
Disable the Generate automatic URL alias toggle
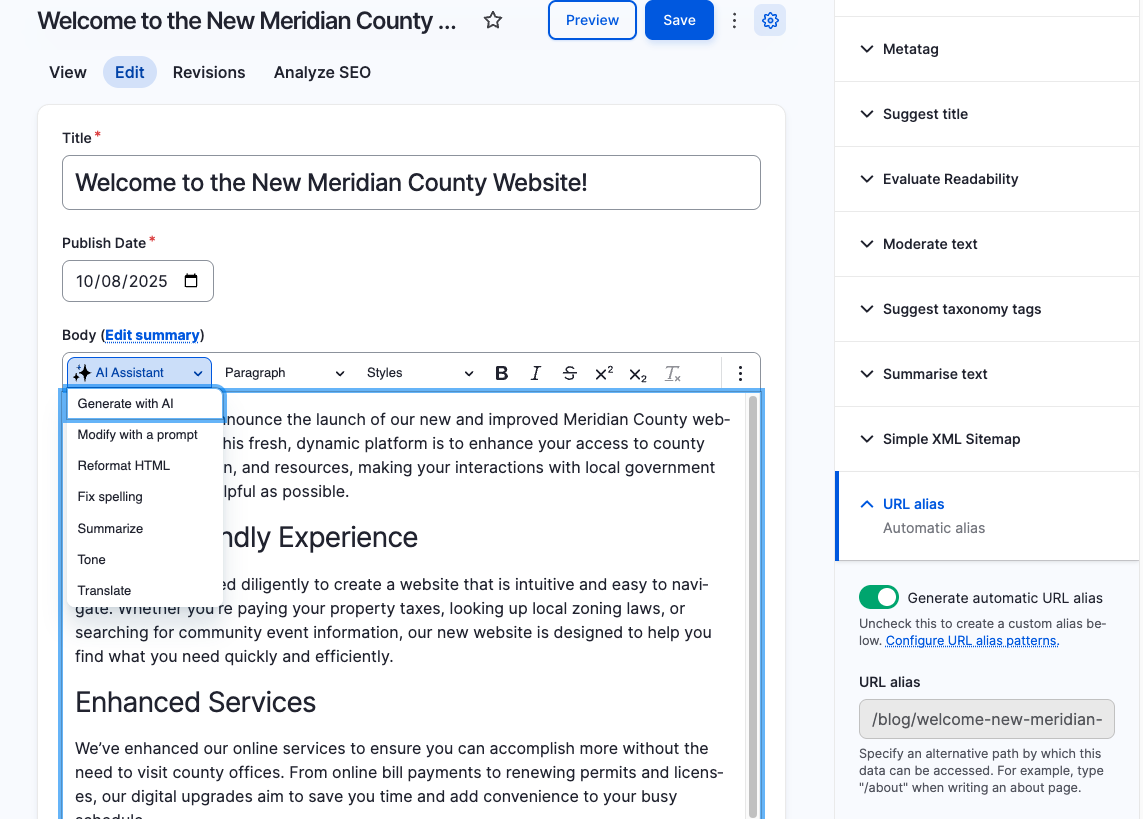click(879, 598)
